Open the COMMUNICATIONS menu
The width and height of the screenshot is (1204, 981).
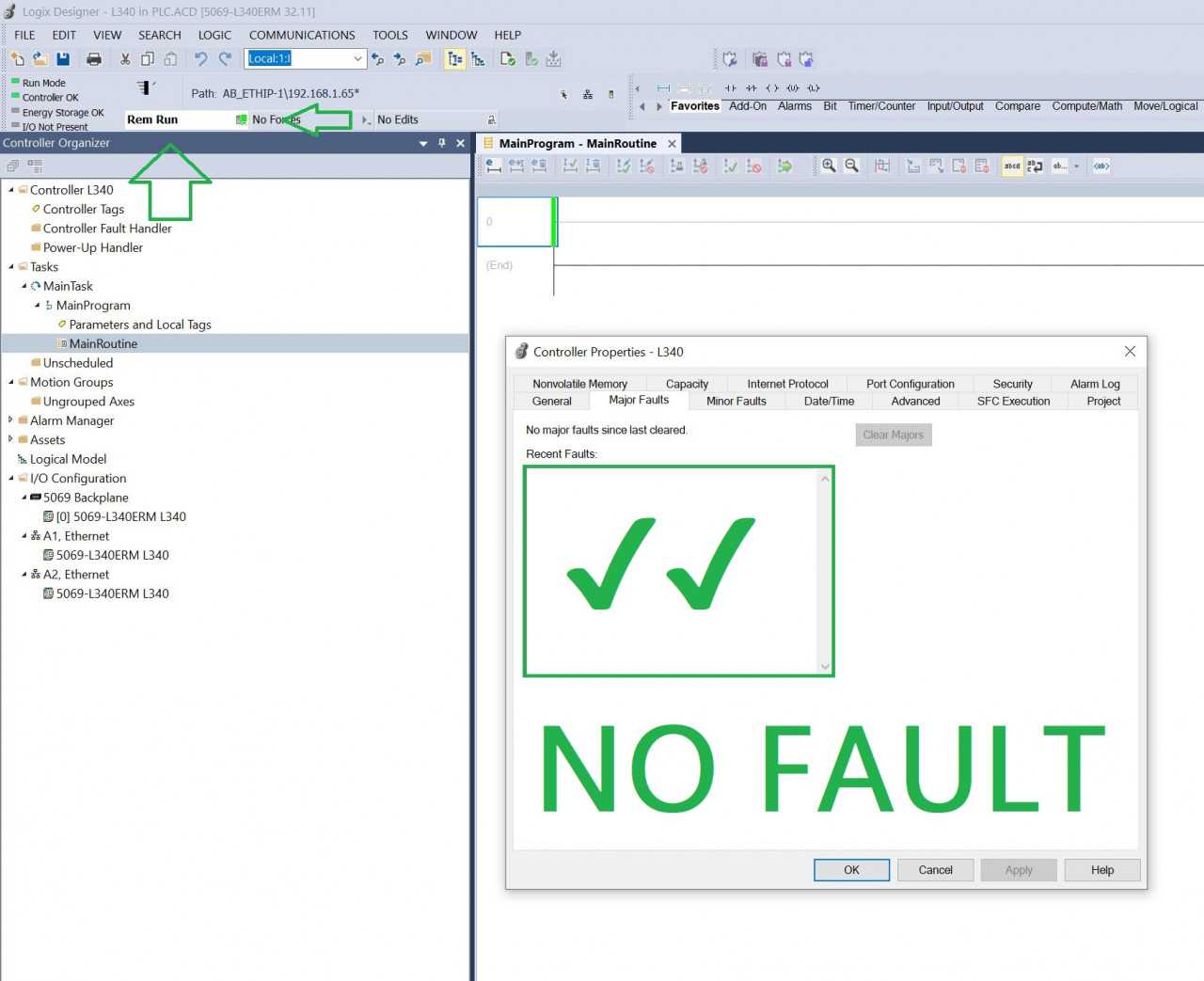(x=302, y=35)
